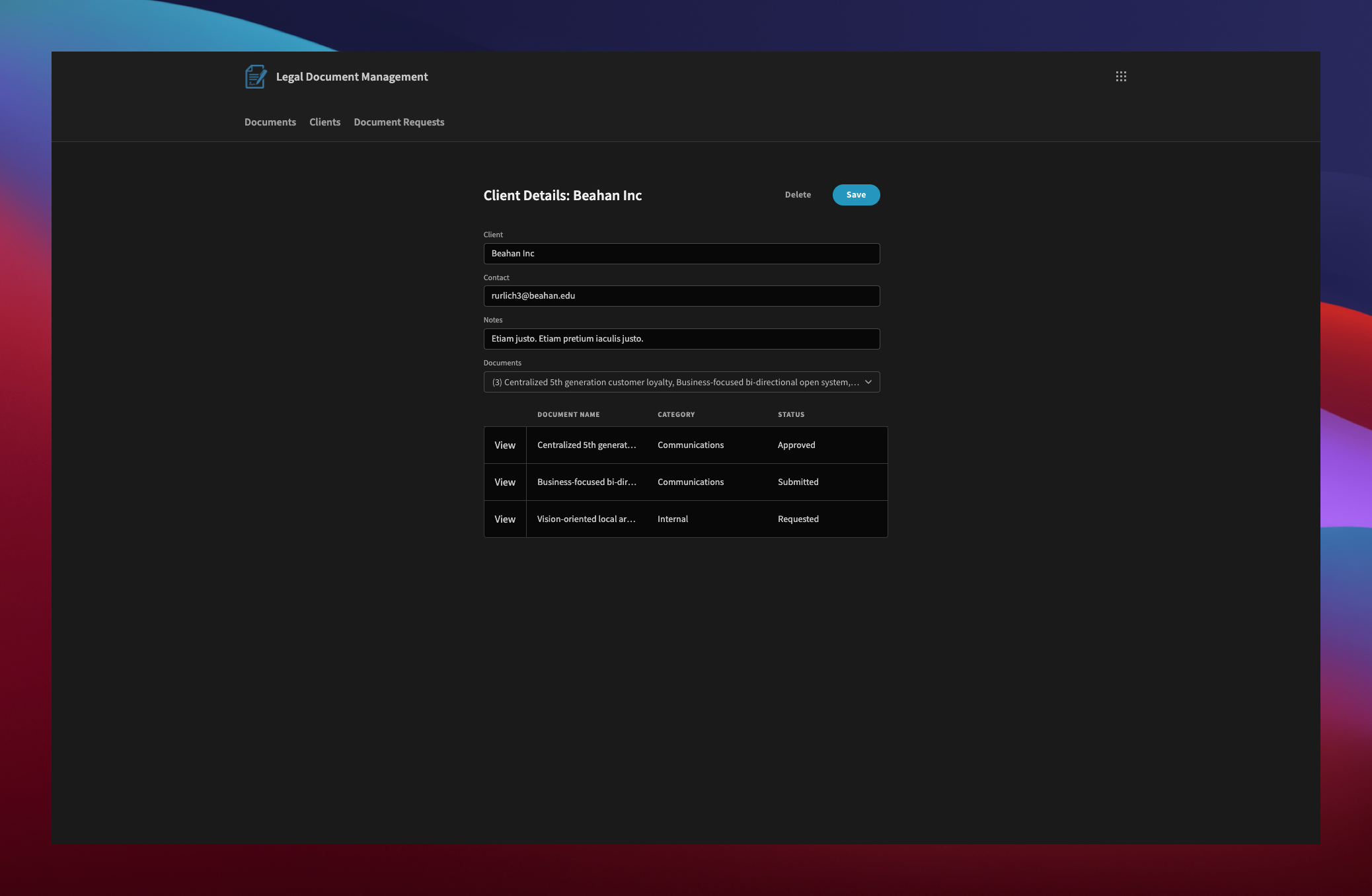Click the DOCUMENT NAME column header
The height and width of the screenshot is (896, 1372).
point(568,414)
